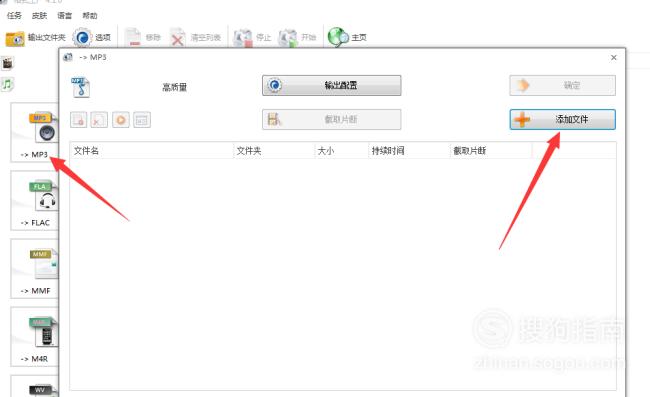
Task: Click the 开始 start toolbar button
Action: click(x=297, y=38)
